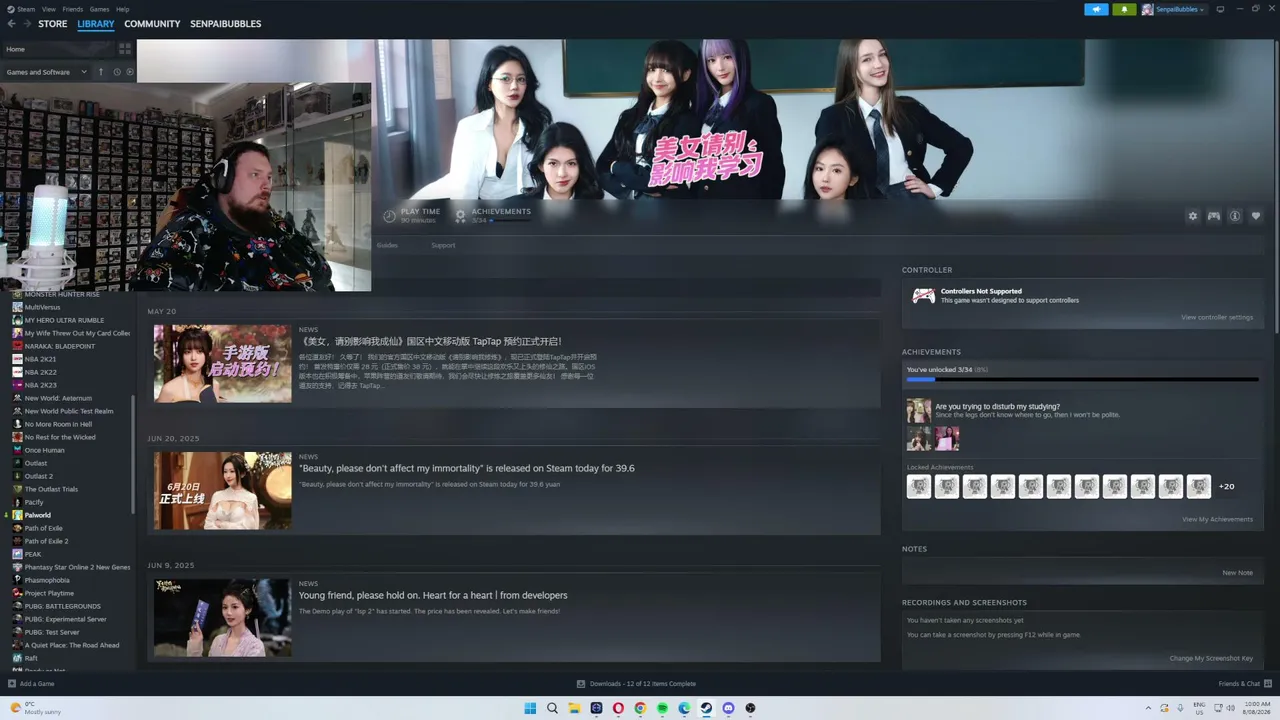This screenshot has height=720, width=1280.
Task: Select Path of Exile 2 in library
Action: [47, 541]
